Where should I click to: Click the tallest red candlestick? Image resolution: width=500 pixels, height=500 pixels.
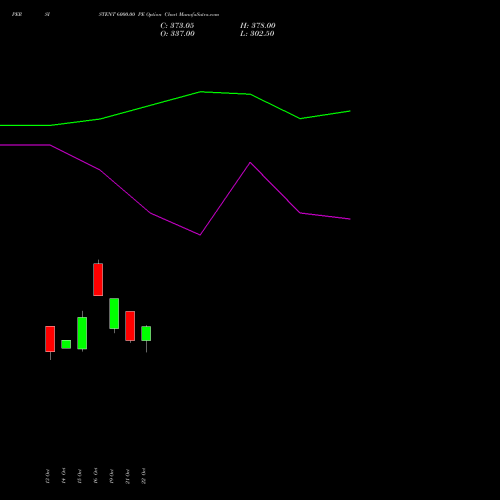pos(98,279)
